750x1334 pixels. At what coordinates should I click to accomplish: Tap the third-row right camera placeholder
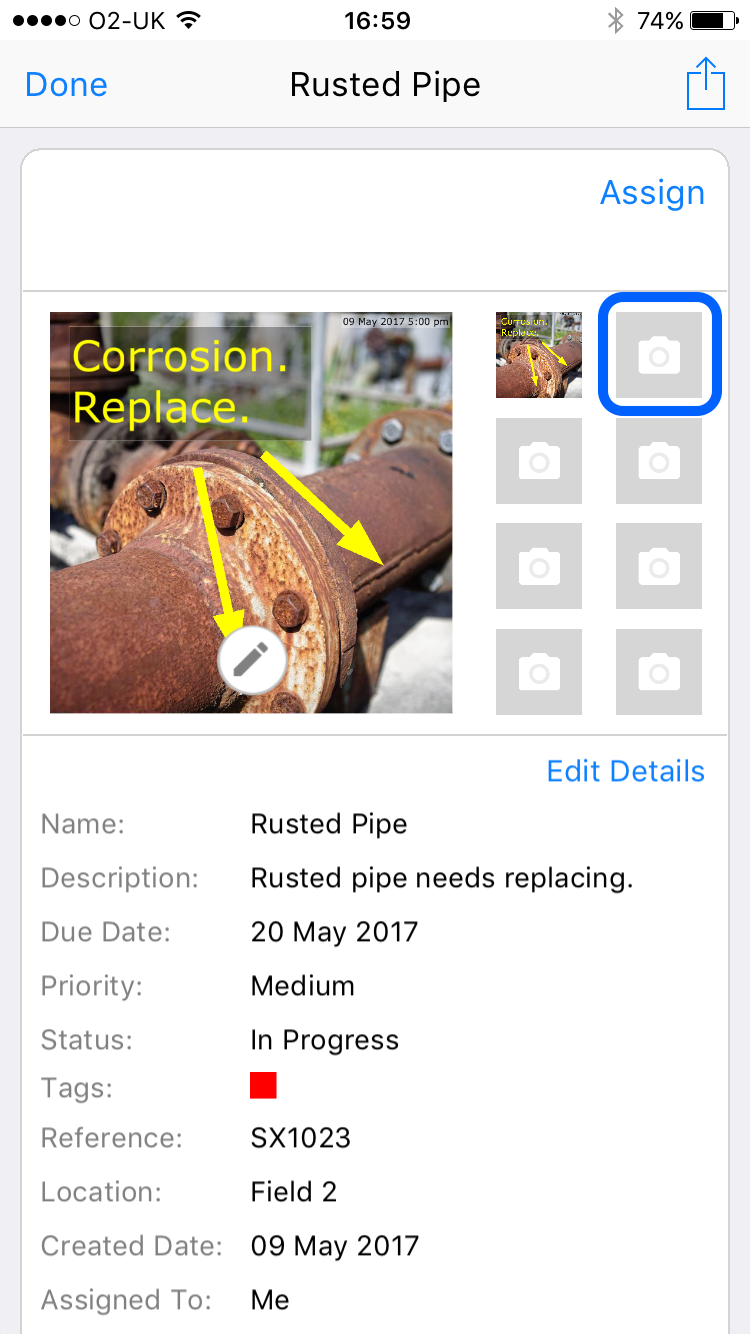click(x=659, y=566)
